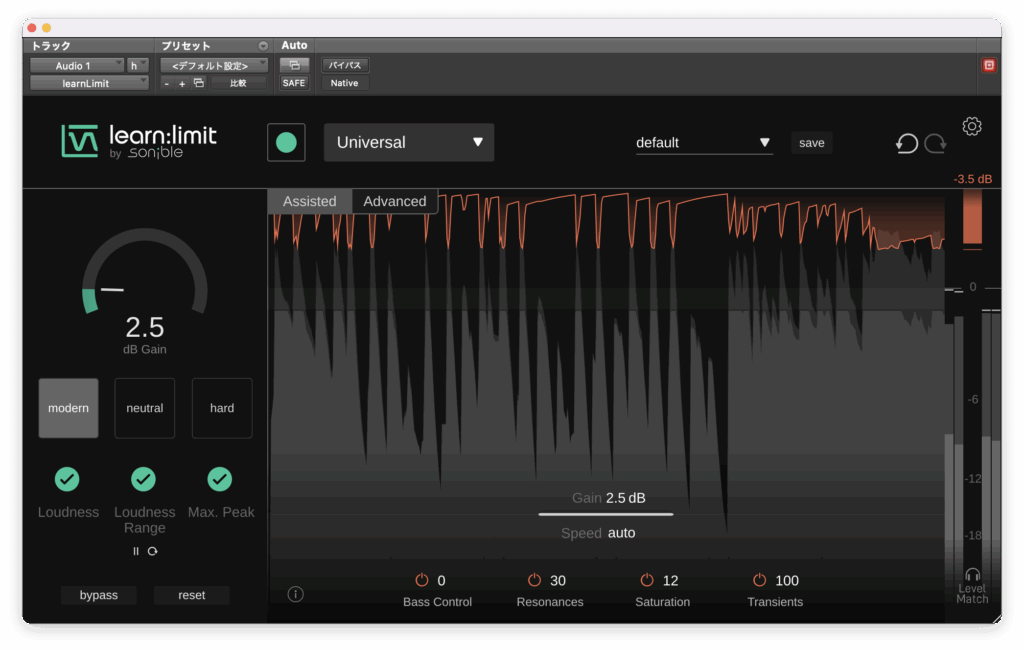Minimize the plugin window with the yellow button
Viewport: 1024px width, 650px height.
(x=46, y=28)
